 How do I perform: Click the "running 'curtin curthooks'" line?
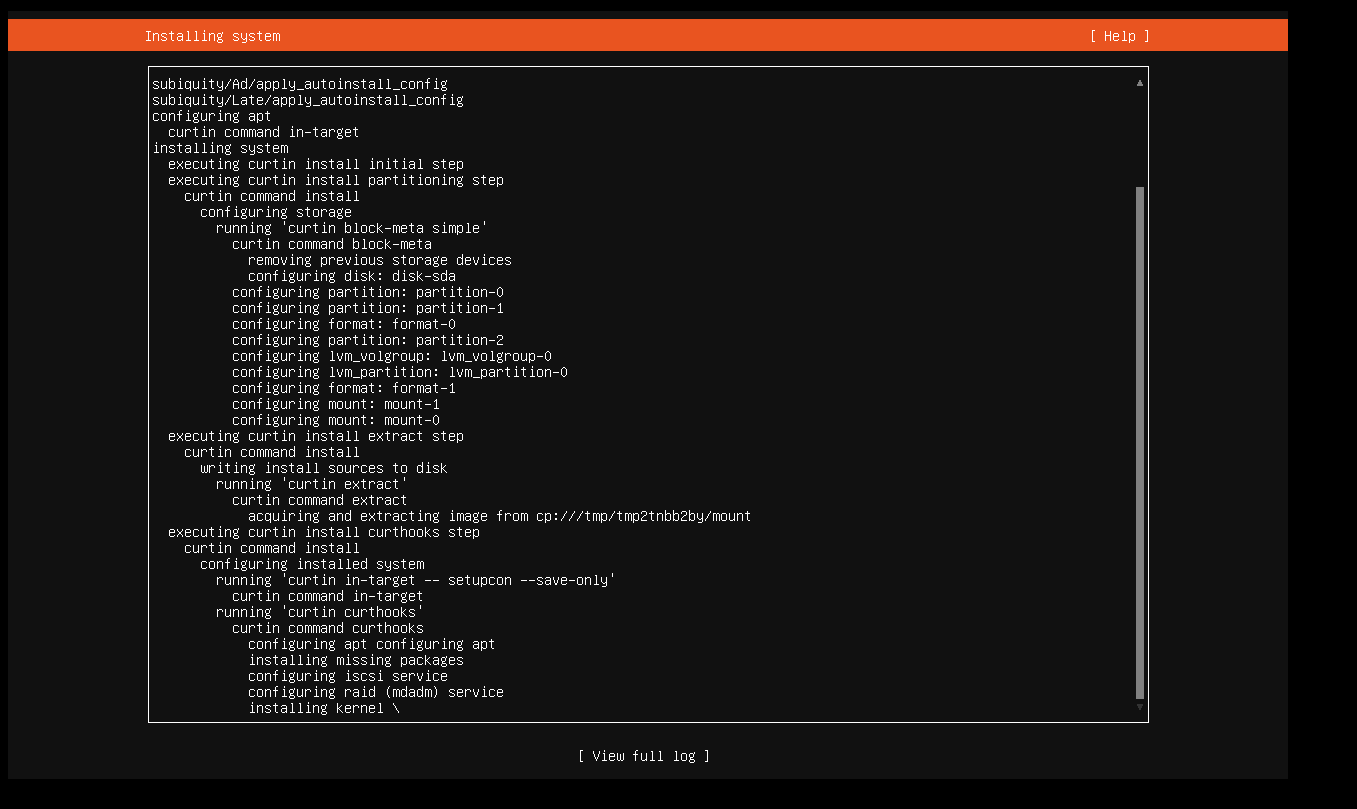click(320, 612)
